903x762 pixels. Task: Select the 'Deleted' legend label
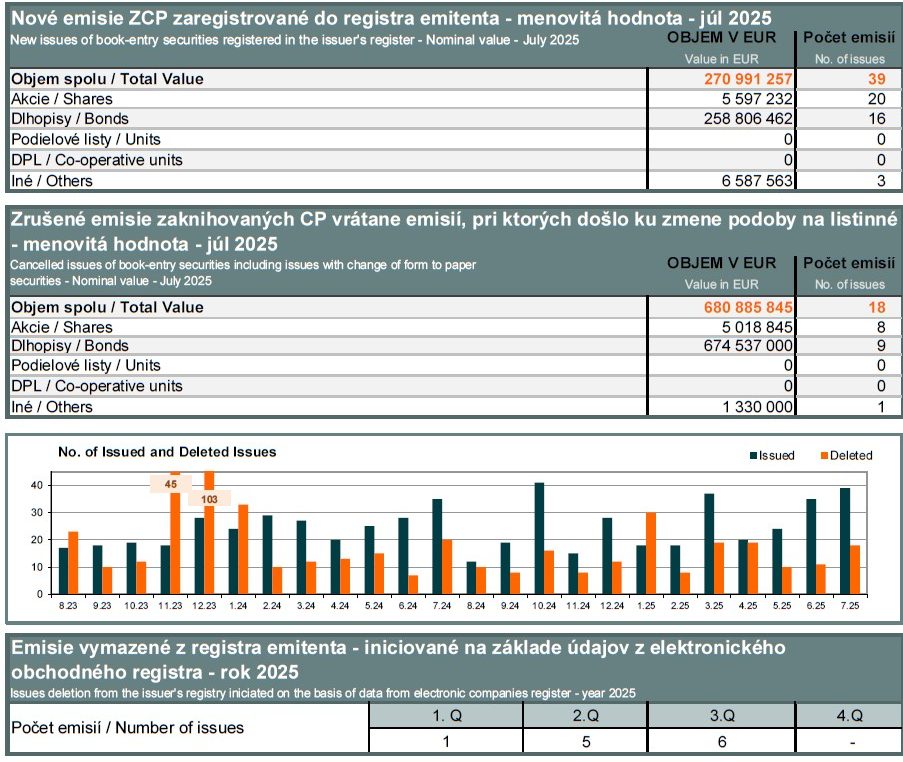(x=851, y=456)
